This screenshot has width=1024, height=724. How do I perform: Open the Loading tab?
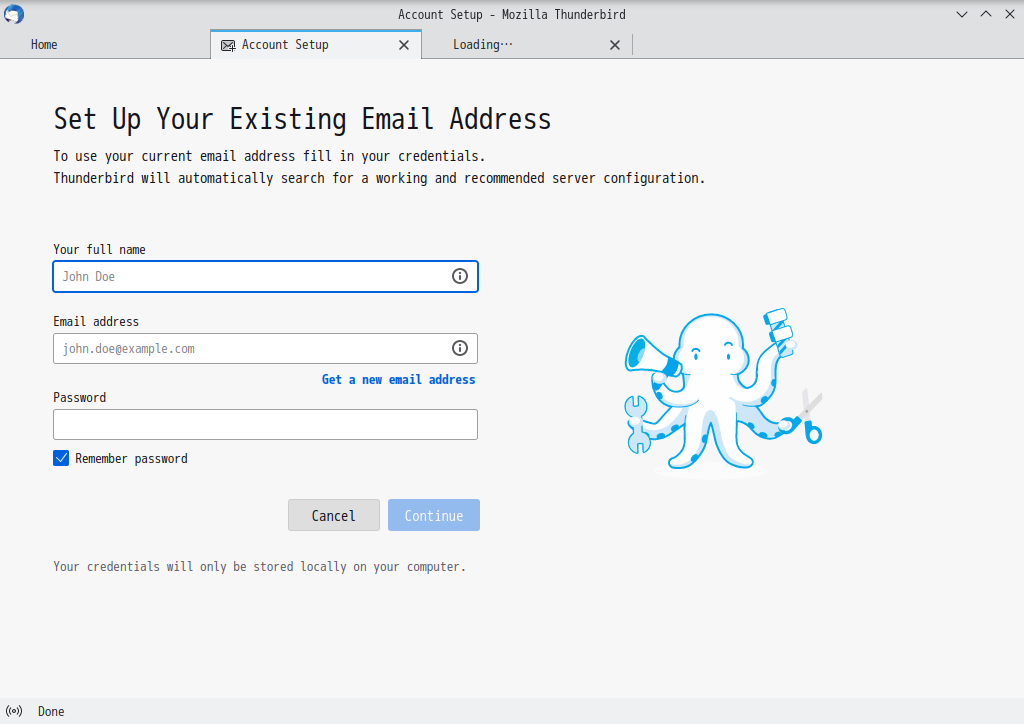(x=526, y=44)
